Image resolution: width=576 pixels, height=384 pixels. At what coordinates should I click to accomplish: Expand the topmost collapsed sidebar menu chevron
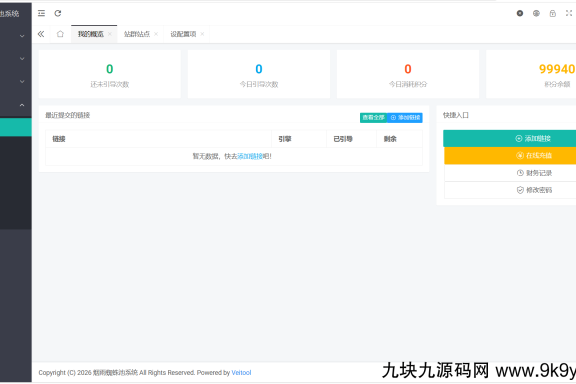(22, 36)
